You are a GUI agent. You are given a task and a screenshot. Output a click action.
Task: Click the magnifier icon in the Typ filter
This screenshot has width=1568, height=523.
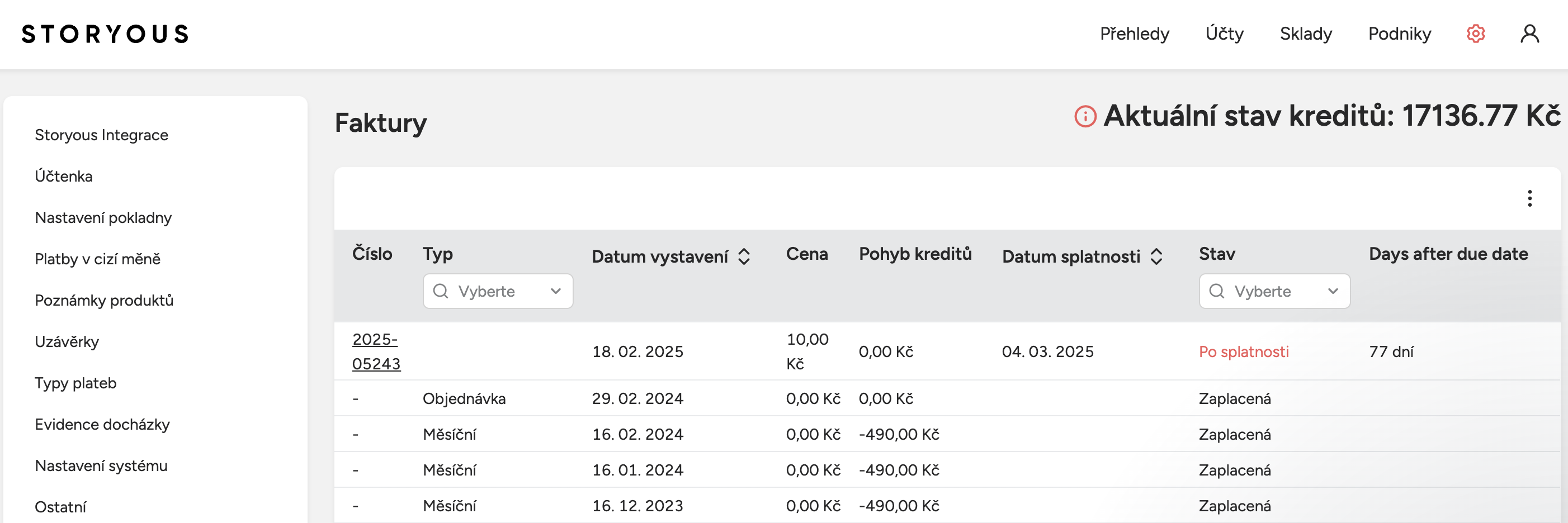tap(441, 291)
